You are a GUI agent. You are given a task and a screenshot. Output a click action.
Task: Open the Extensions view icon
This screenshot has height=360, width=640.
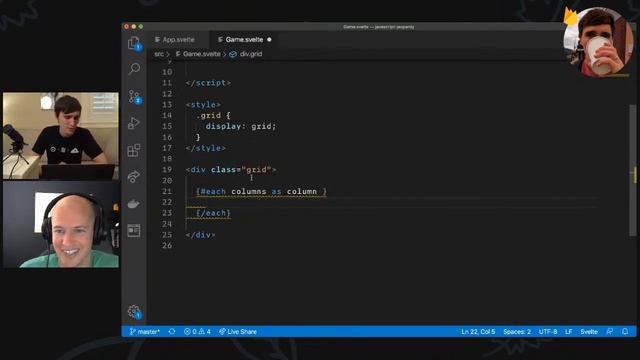point(134,150)
